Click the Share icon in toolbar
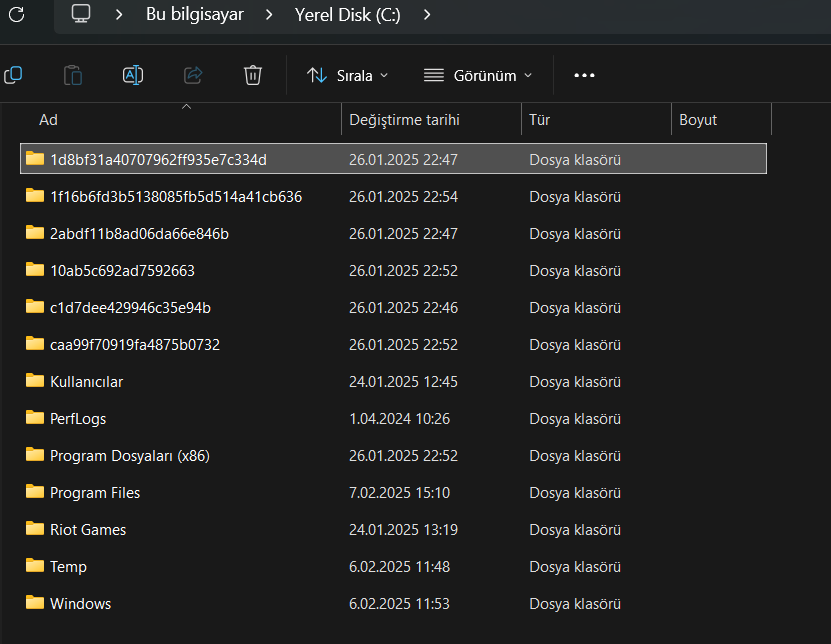The image size is (831, 644). pyautogui.click(x=193, y=75)
